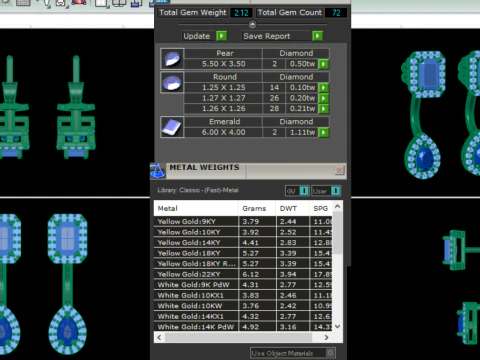Select the White Gold:10KX1 row
The width and height of the screenshot is (480, 360).
(x=243, y=295)
